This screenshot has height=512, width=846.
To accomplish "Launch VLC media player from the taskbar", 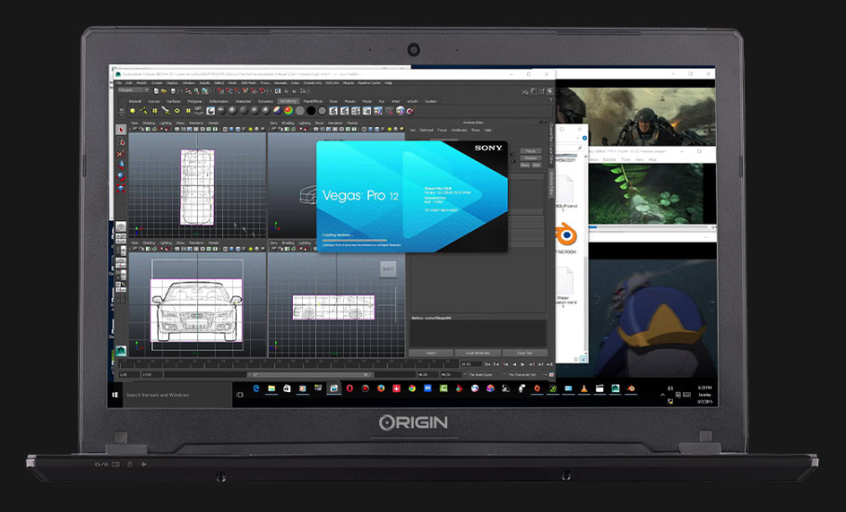I will point(583,389).
